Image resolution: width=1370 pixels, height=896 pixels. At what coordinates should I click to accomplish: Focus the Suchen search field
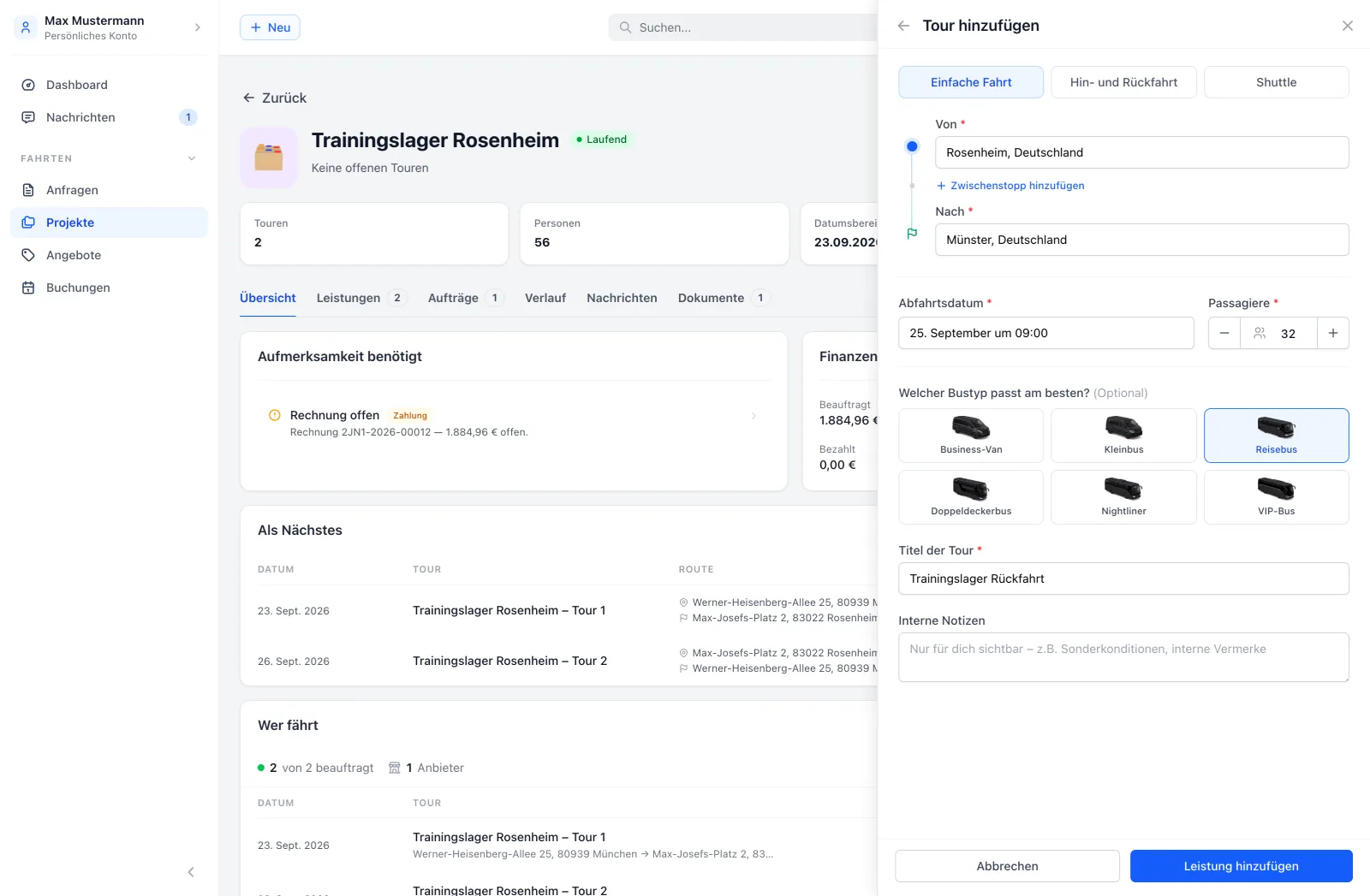tap(743, 27)
